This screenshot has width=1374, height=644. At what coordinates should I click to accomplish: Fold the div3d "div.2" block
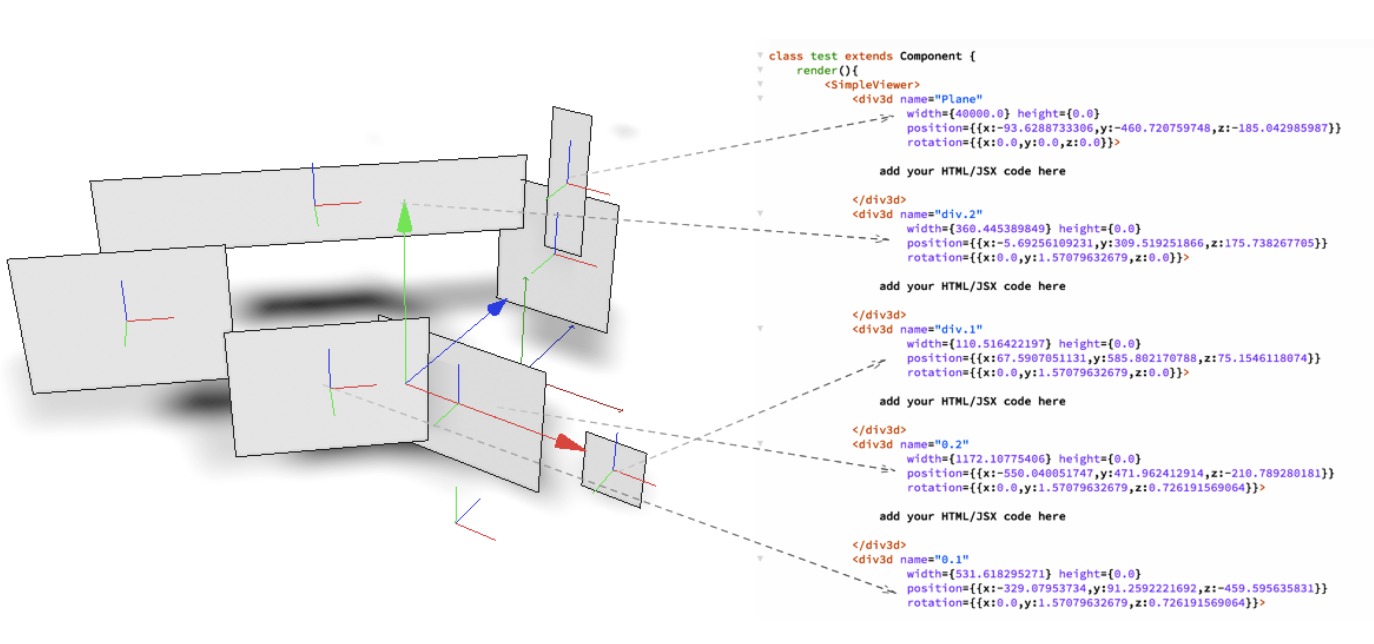(760, 213)
